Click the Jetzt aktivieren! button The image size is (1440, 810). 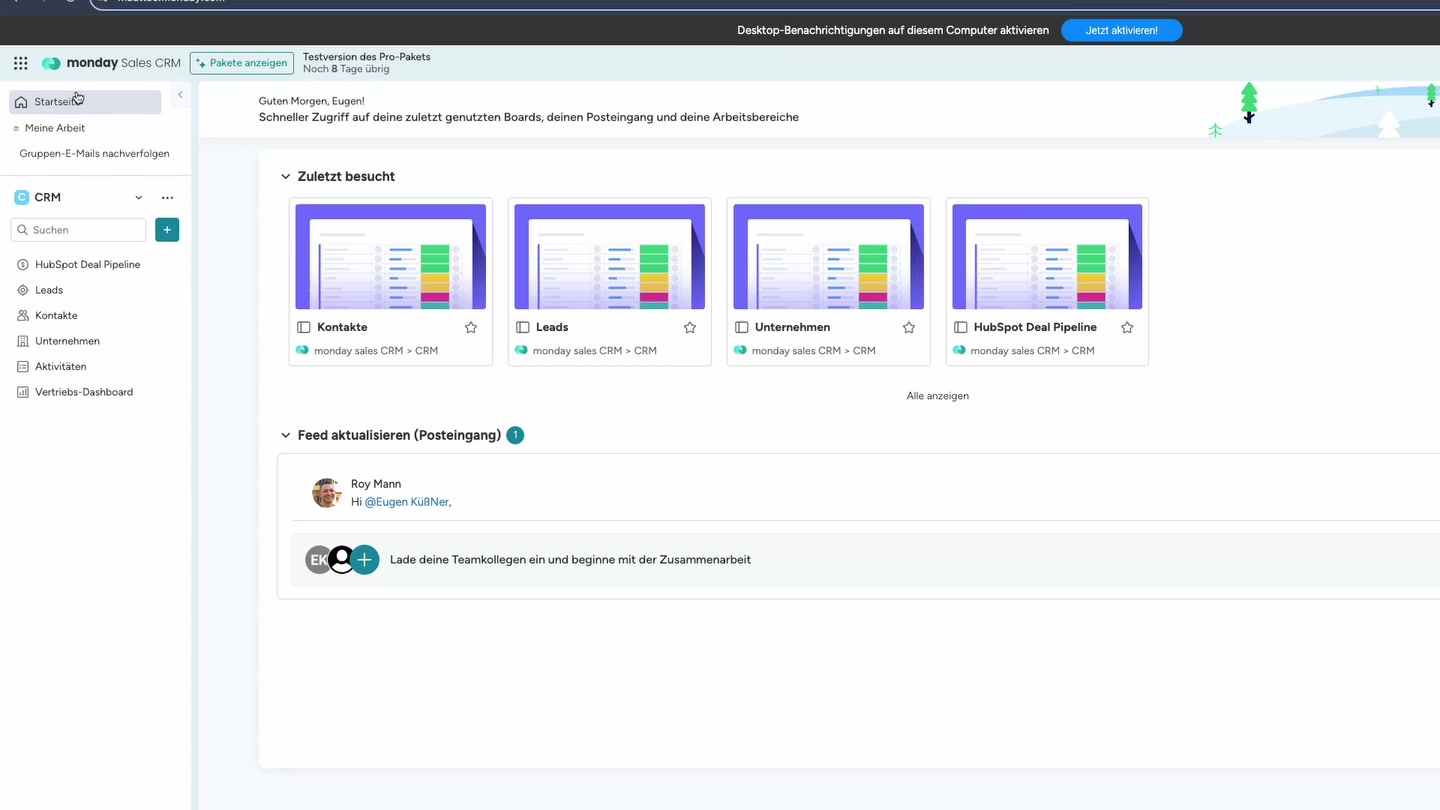click(x=1121, y=30)
